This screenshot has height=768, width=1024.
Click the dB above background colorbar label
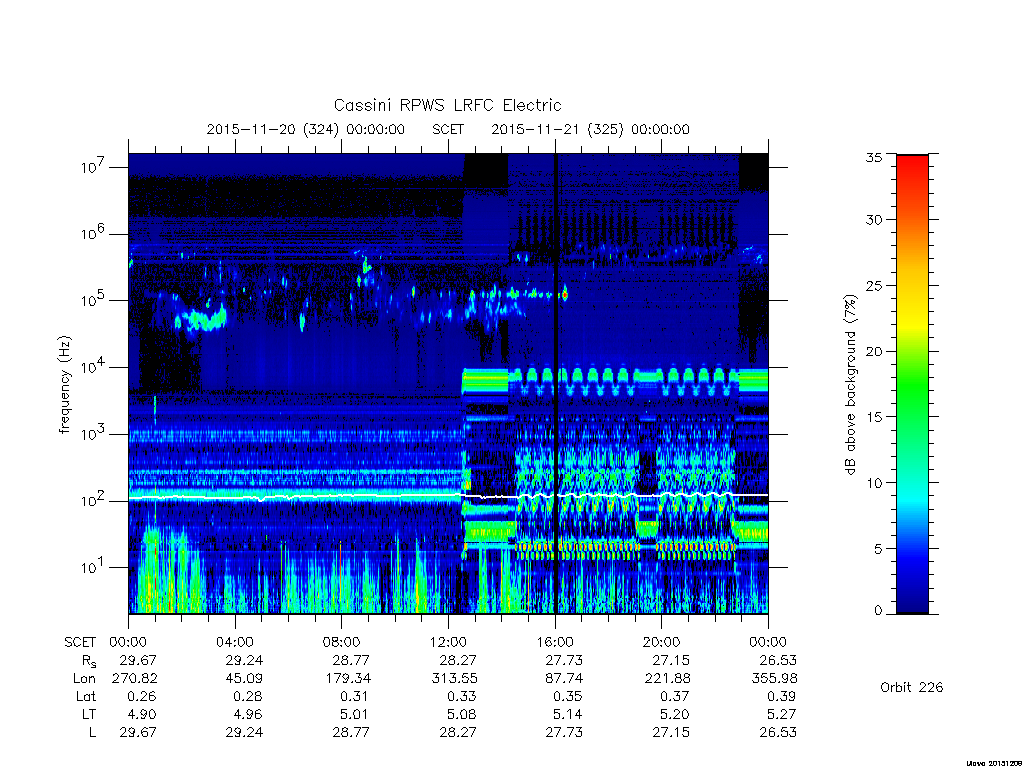850,385
